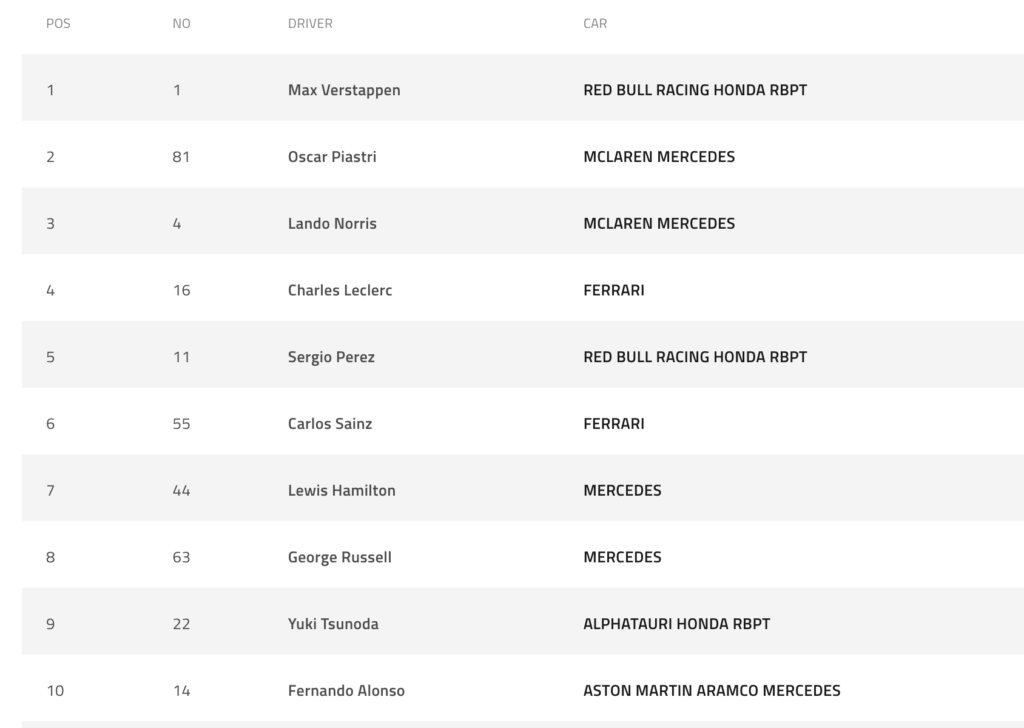Click on Charles Leclerc's name

click(340, 291)
